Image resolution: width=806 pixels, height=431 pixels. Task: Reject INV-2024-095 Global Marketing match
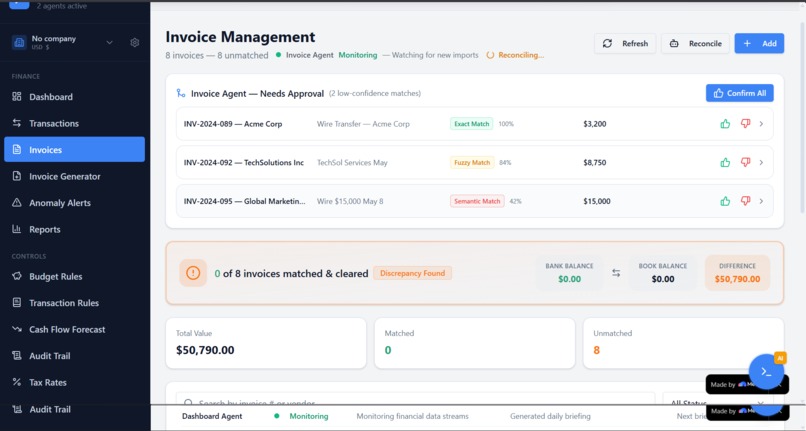745,201
